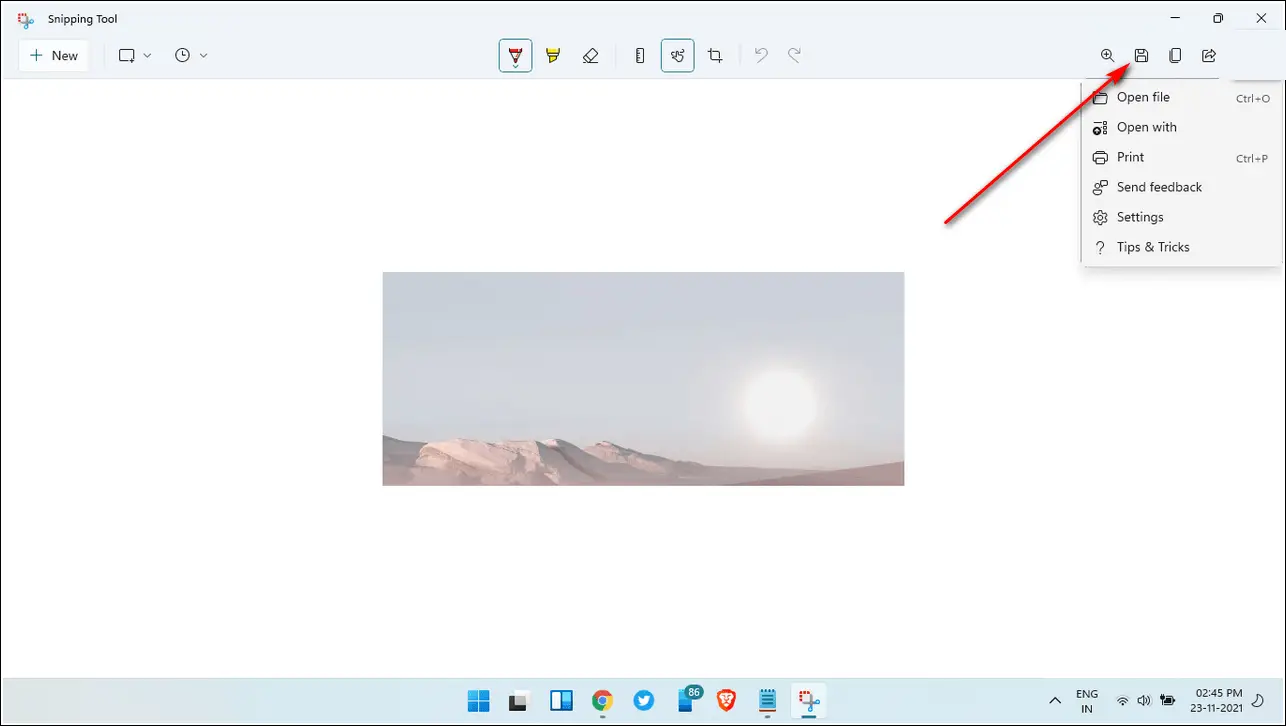Viewport: 1286px width, 726px height.
Task: Click the New snip button
Action: coord(54,56)
